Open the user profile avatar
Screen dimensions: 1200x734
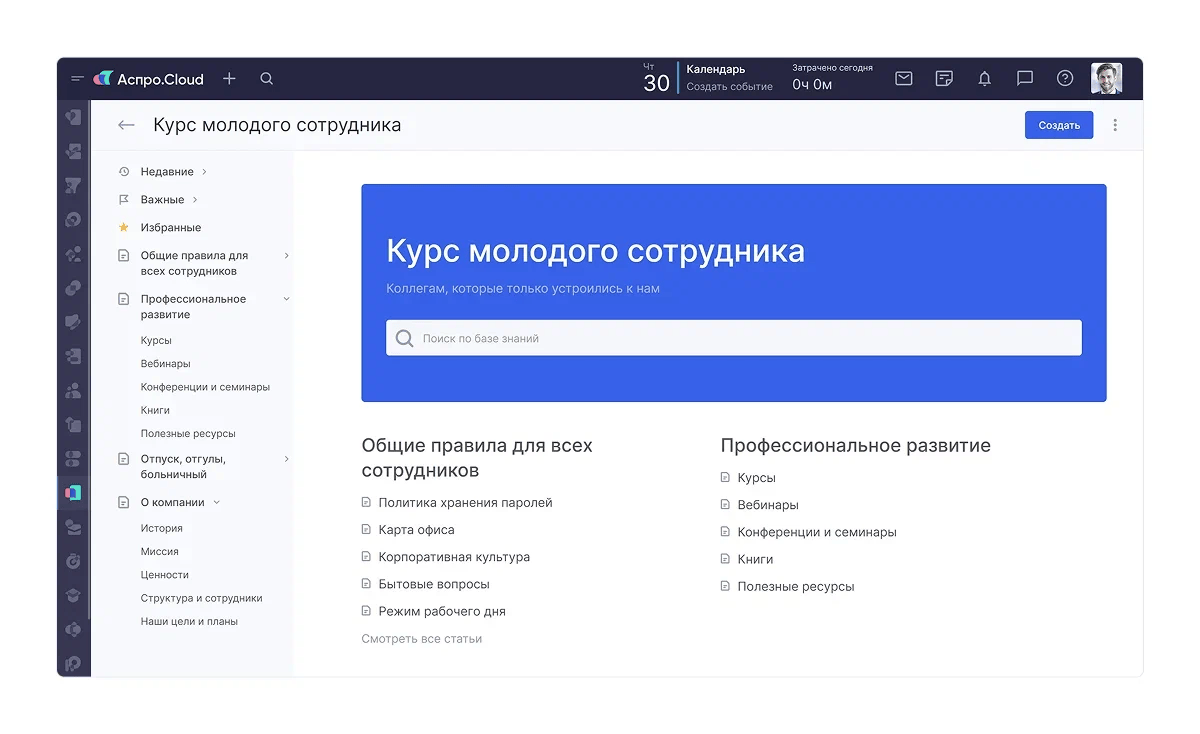pos(1106,78)
